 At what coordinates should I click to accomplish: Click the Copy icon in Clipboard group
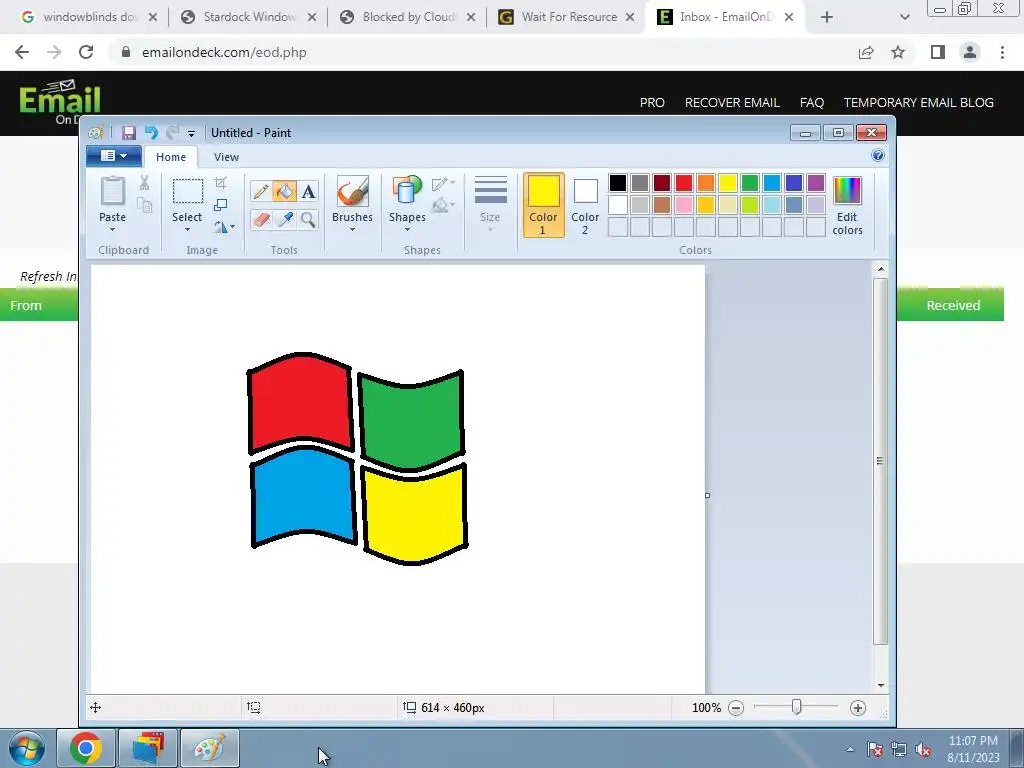tap(144, 205)
